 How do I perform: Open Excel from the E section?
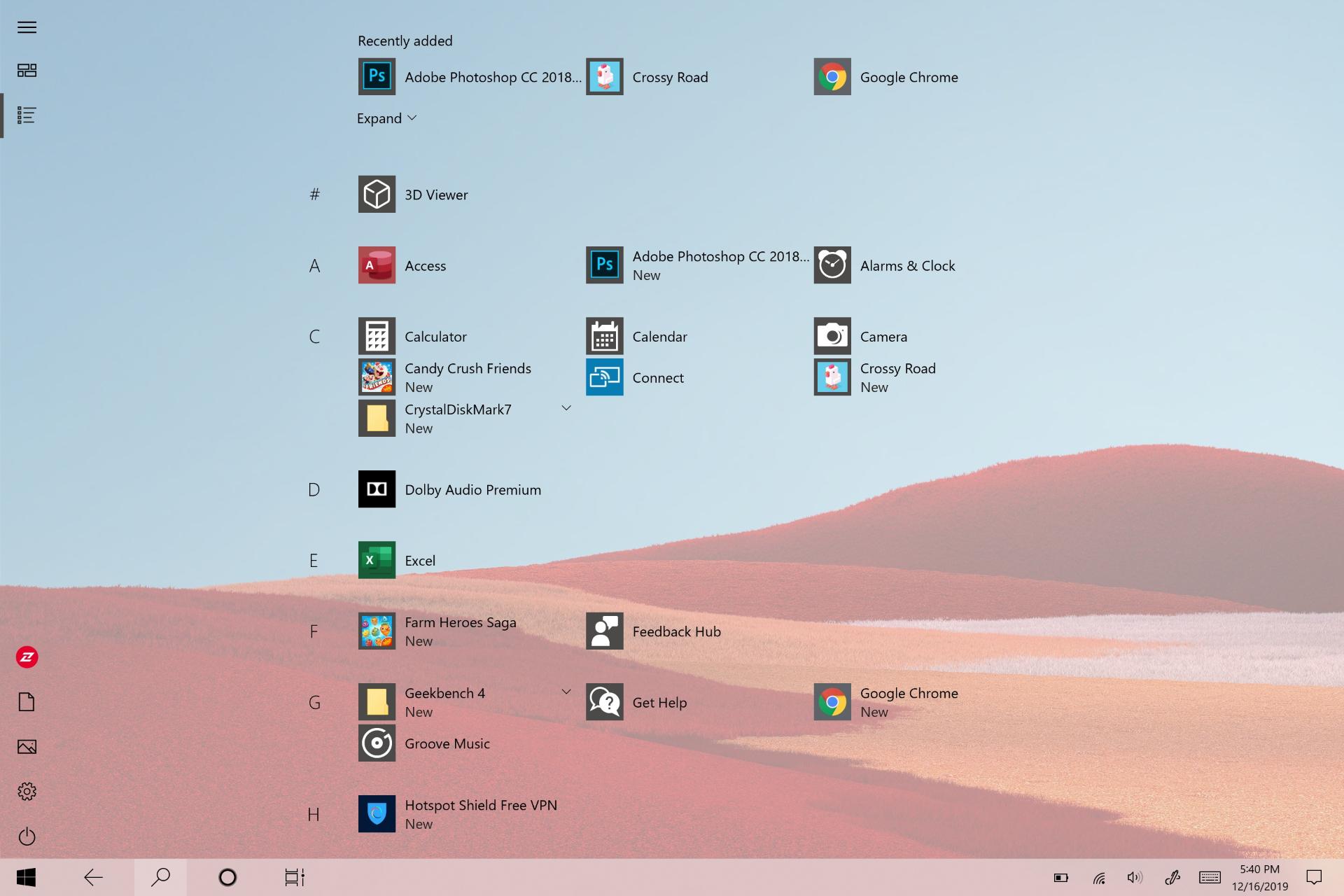point(397,560)
